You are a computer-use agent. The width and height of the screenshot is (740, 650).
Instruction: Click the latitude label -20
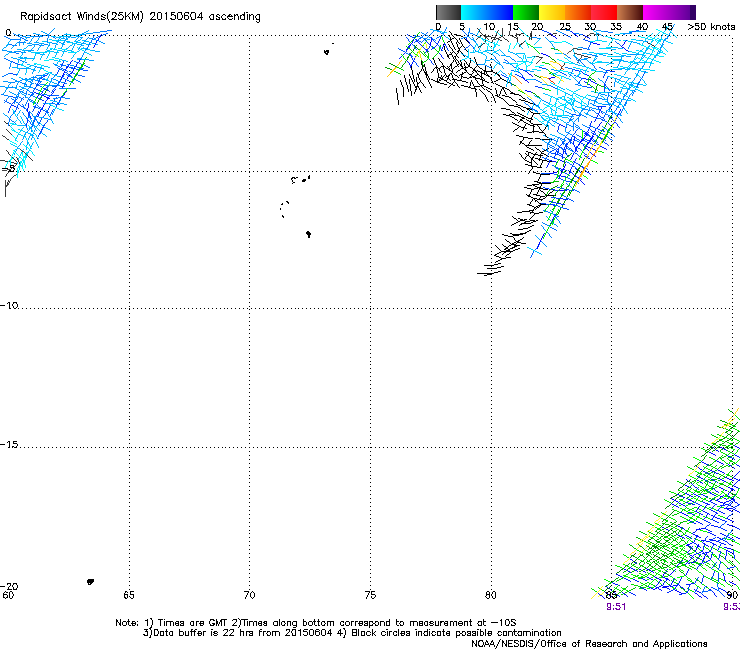tap(9, 586)
